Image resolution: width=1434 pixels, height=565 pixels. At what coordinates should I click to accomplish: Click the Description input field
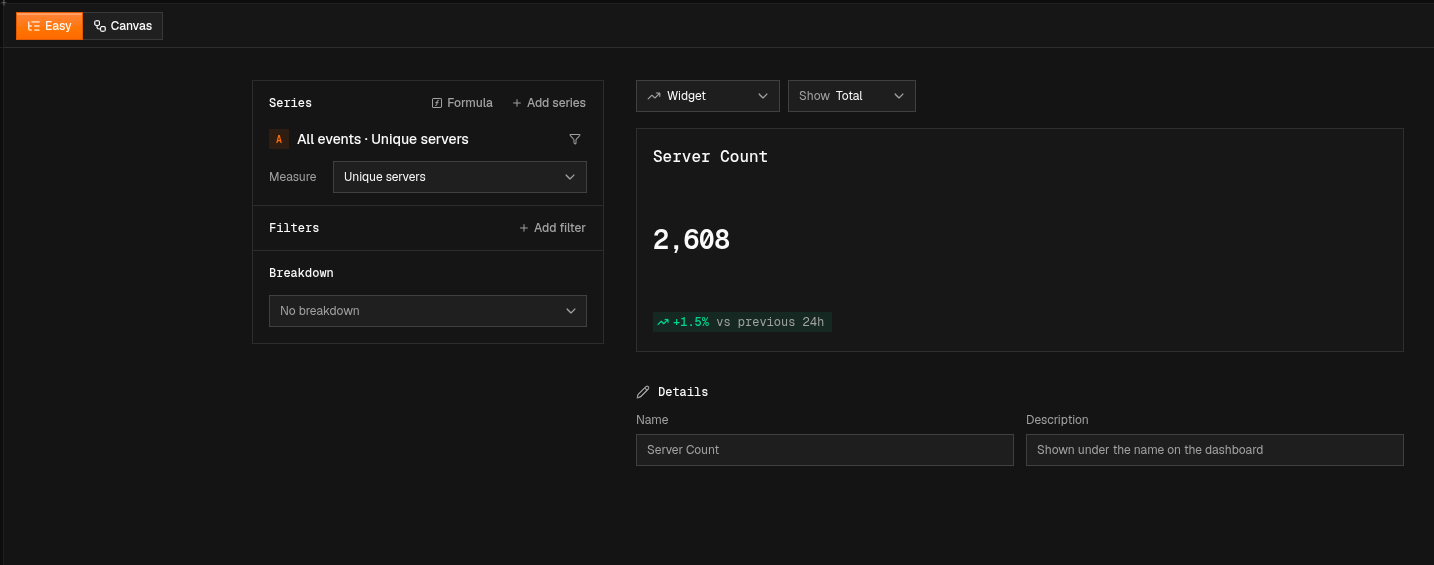[x=1215, y=450]
